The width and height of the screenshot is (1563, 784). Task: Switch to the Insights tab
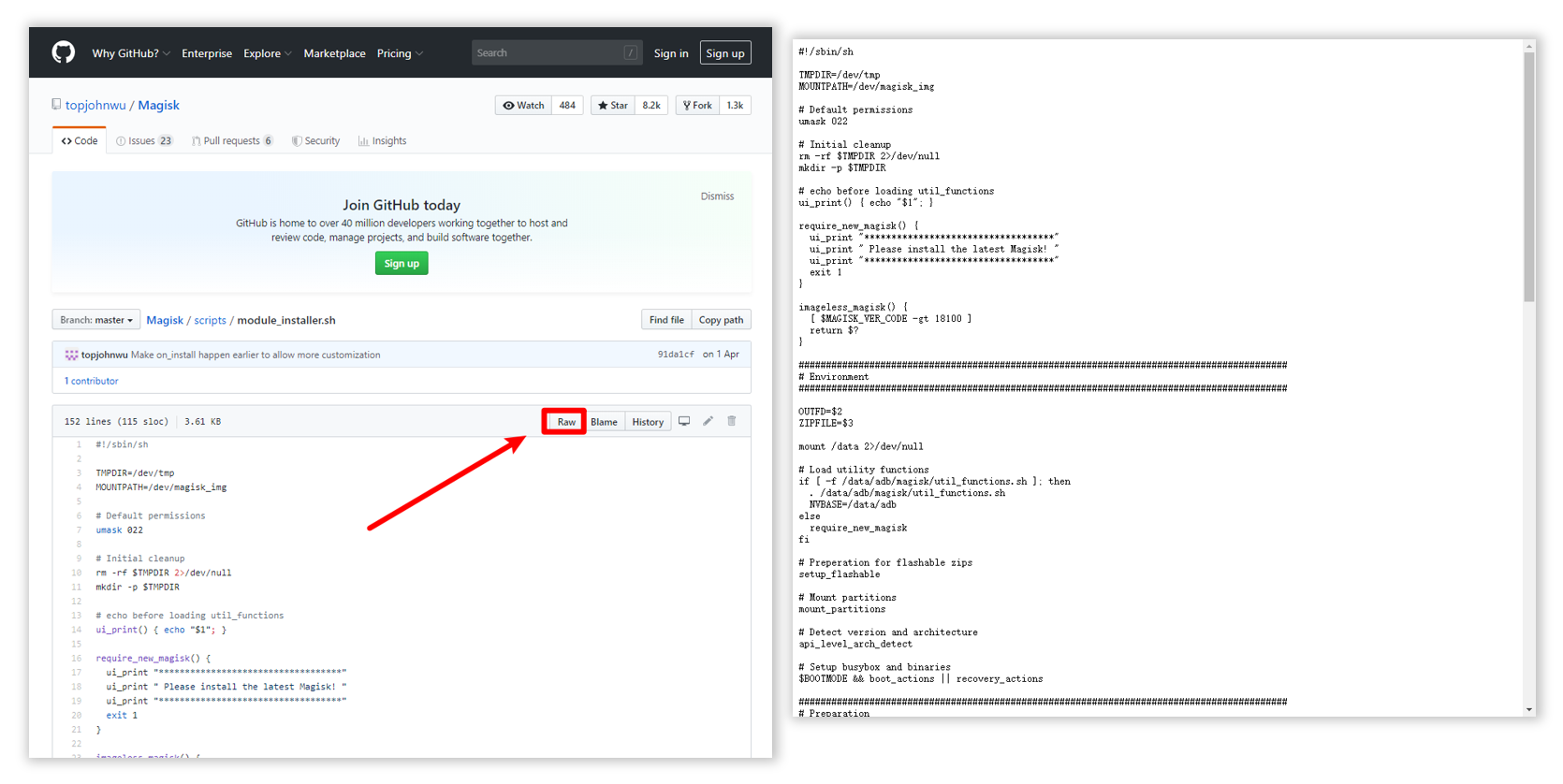(382, 140)
